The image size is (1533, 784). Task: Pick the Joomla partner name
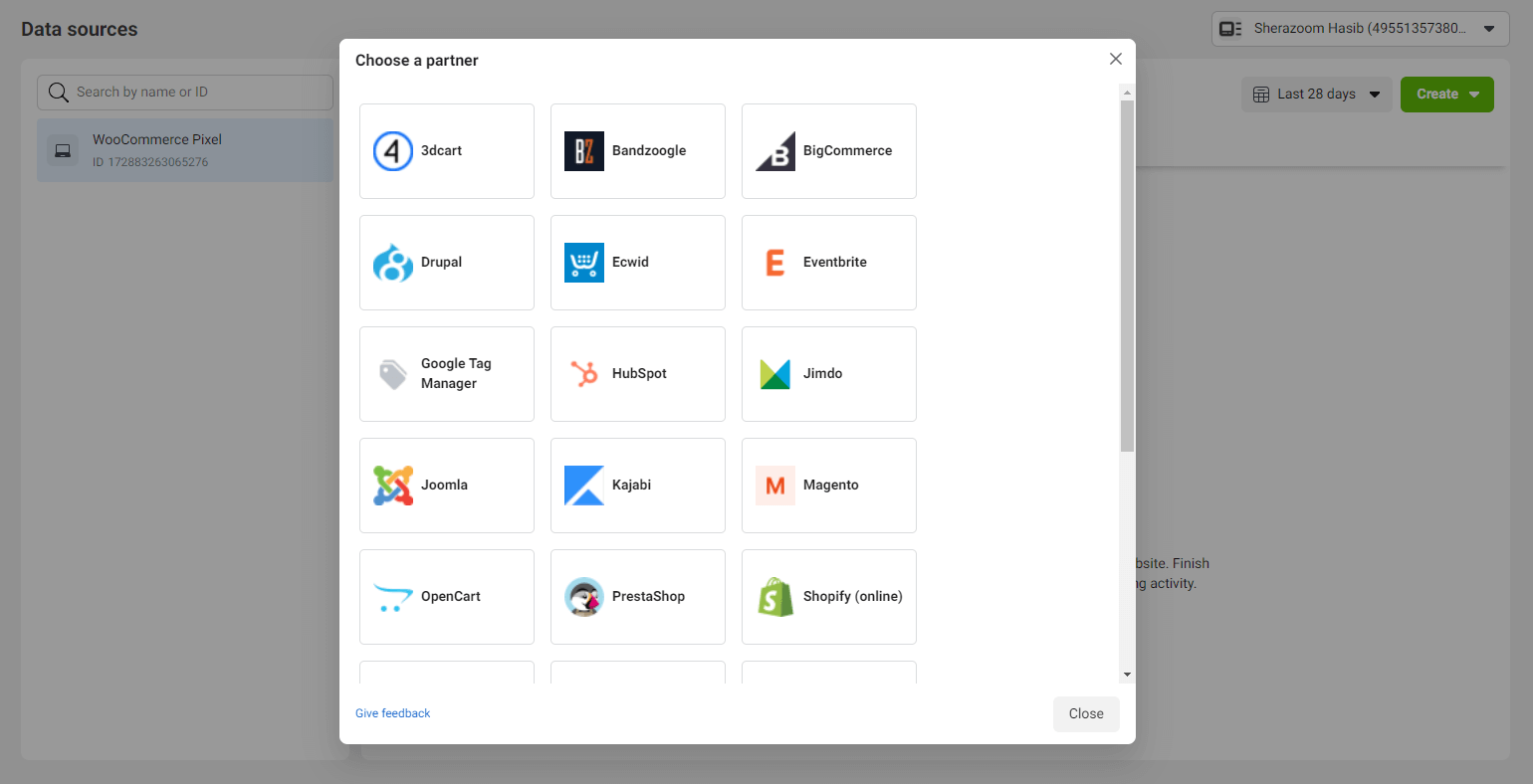[x=444, y=486]
